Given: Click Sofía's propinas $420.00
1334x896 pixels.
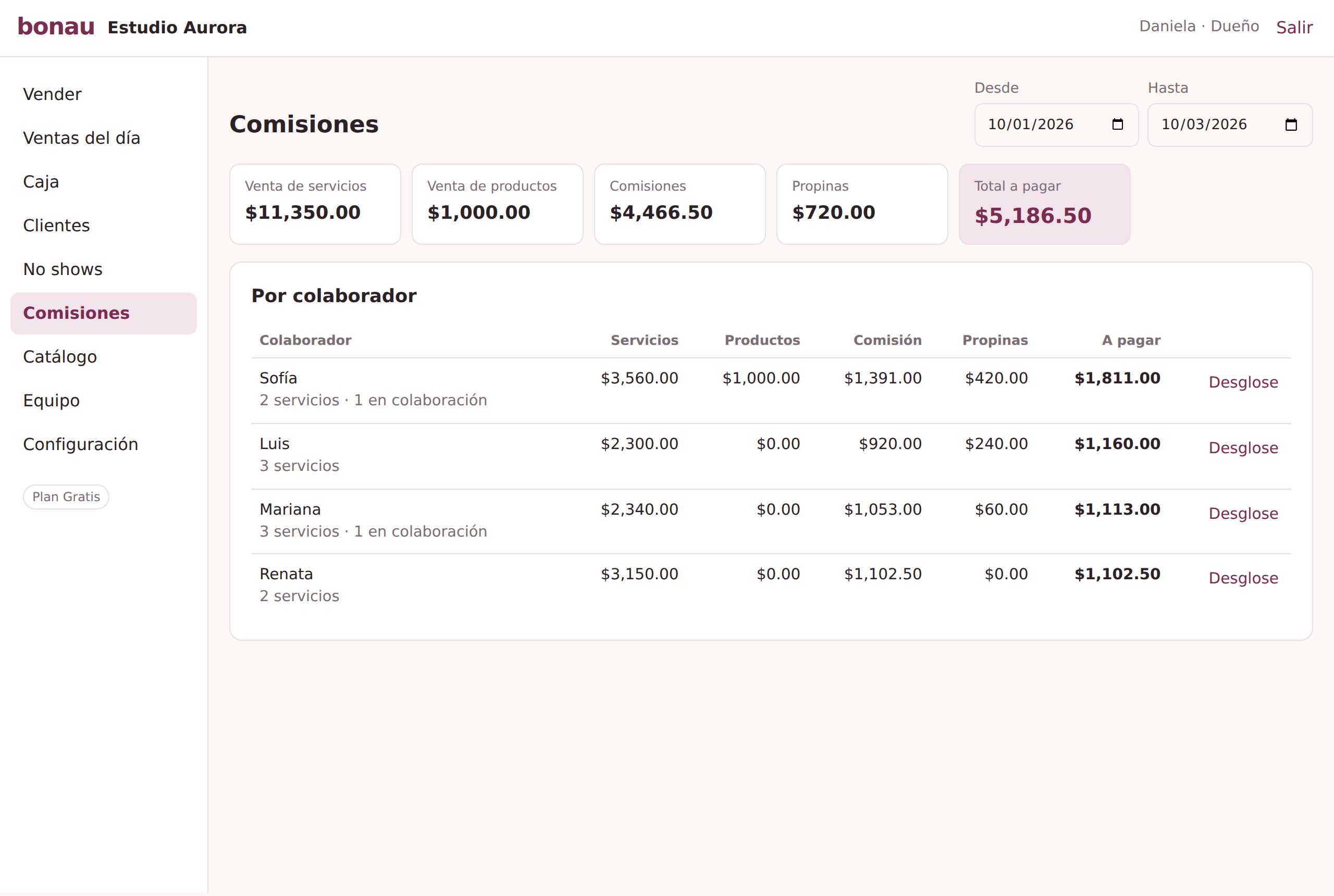Looking at the screenshot, I should 996,378.
